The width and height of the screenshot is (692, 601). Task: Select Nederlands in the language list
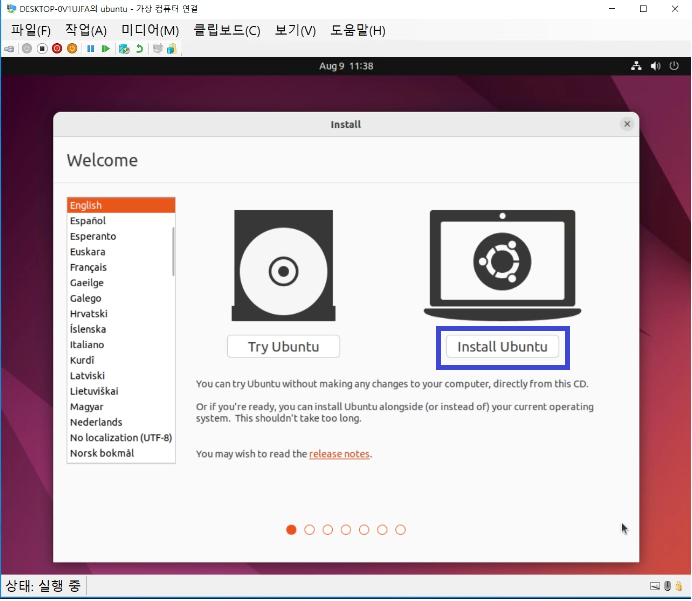click(121, 422)
